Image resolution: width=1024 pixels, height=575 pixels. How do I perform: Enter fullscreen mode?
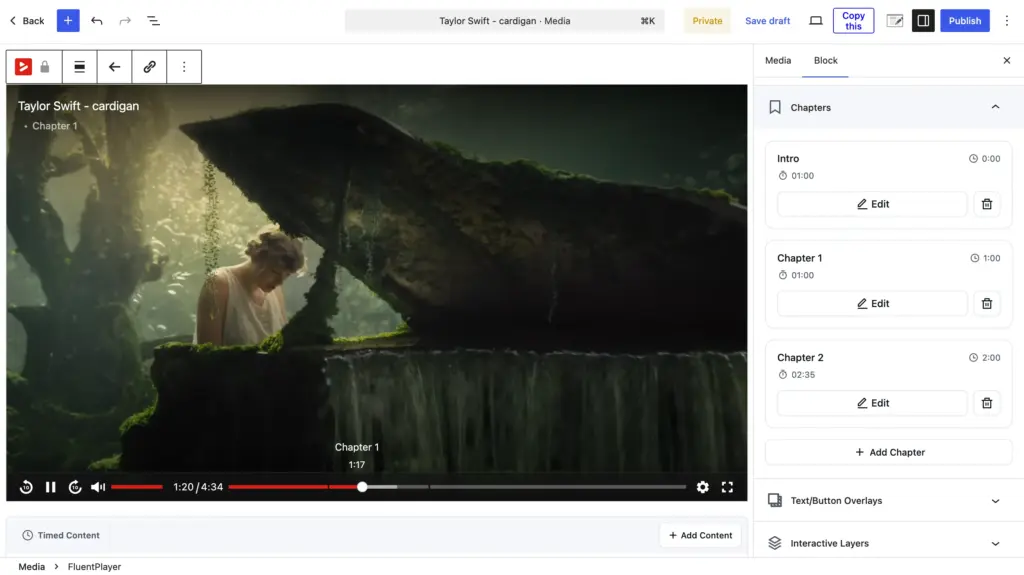[x=727, y=487]
